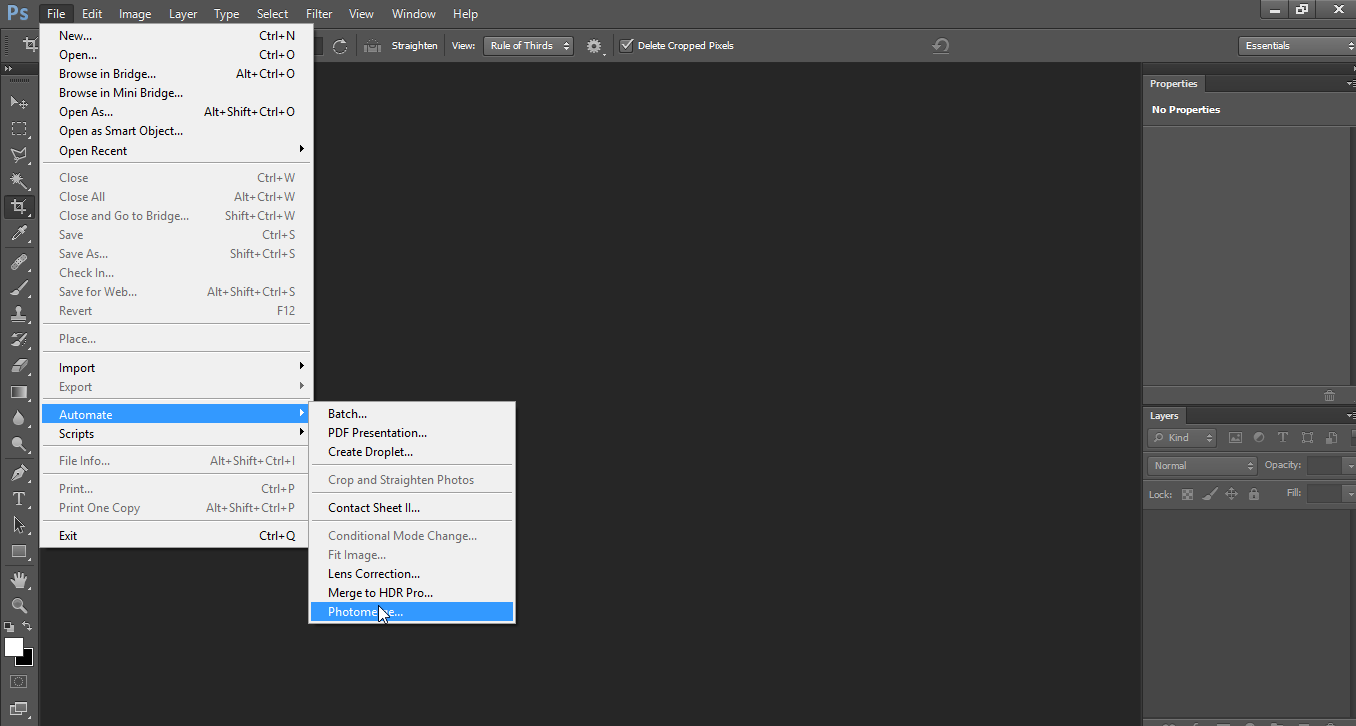Select the Dodge tool
Image resolution: width=1356 pixels, height=726 pixels.
click(19, 445)
